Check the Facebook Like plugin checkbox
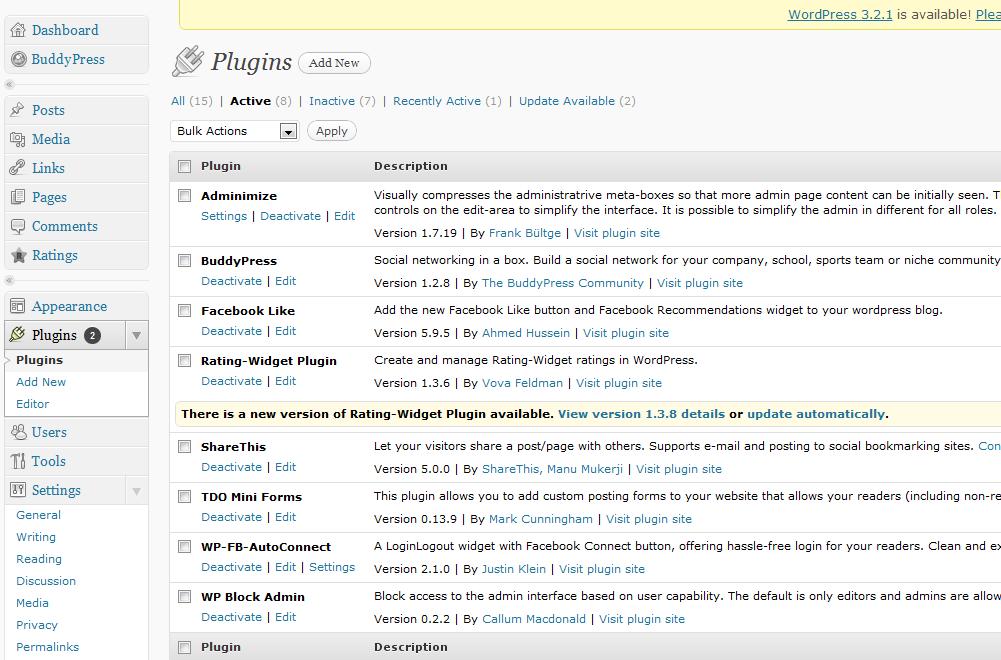Viewport: 1001px width, 660px height. click(x=184, y=311)
